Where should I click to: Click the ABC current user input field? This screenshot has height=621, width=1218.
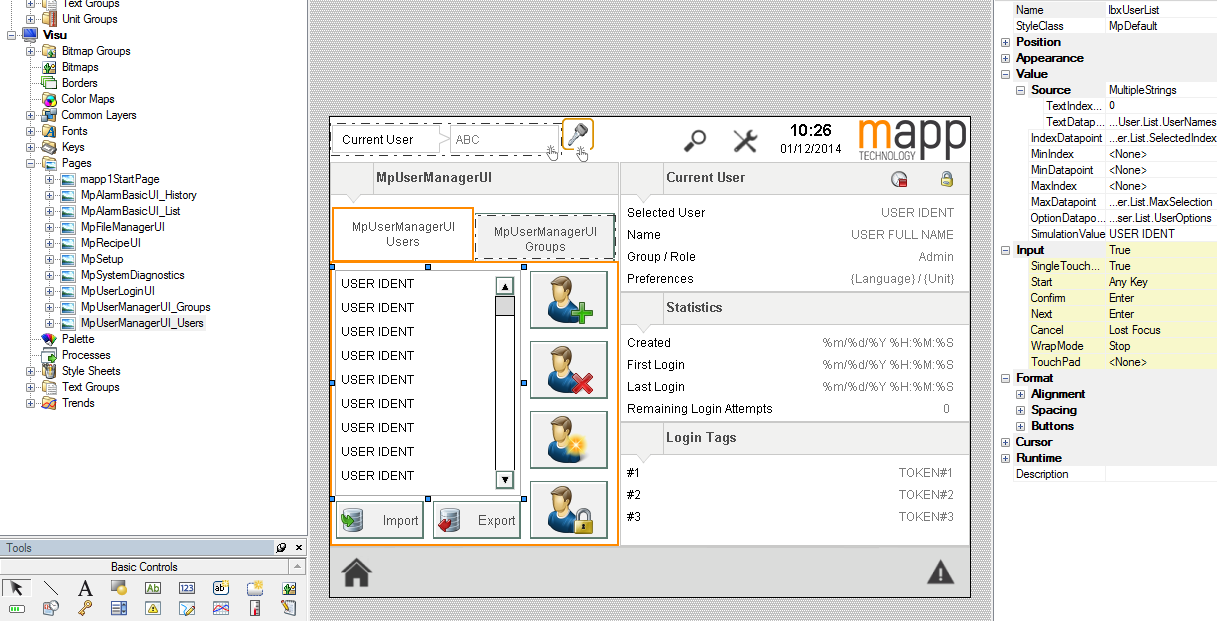pyautogui.click(x=504, y=140)
